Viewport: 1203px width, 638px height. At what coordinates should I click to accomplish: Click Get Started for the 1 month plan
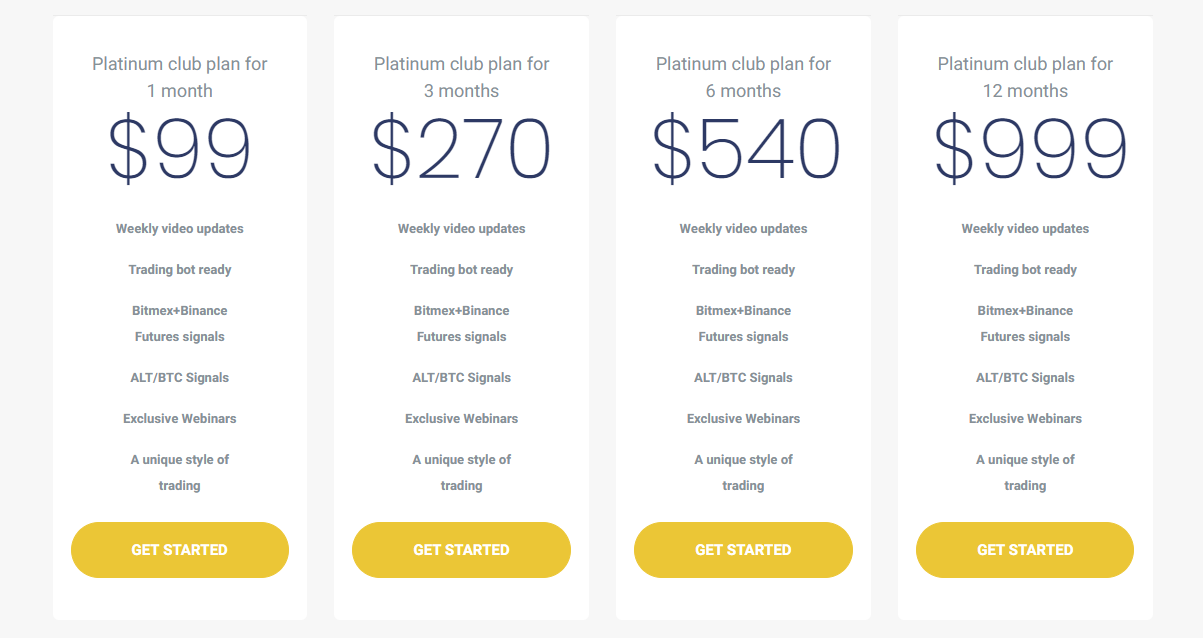[180, 550]
